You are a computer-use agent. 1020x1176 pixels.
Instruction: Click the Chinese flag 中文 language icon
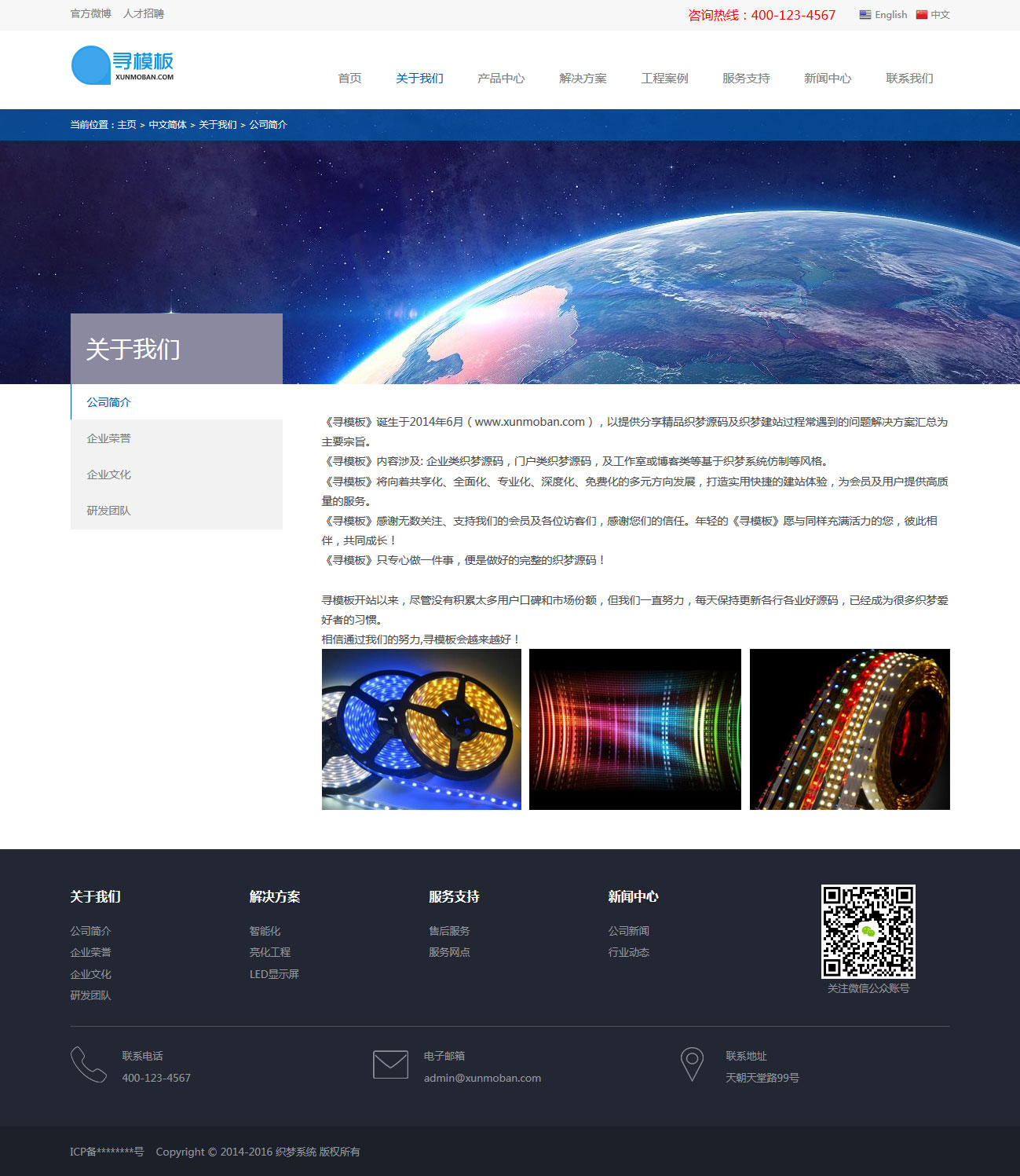[x=921, y=15]
